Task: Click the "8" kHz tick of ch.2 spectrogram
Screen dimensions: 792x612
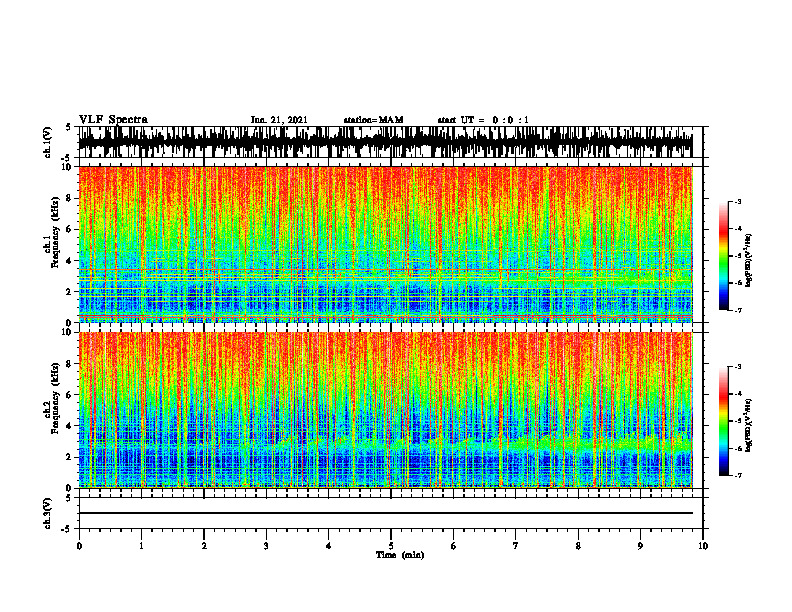Action: [70, 364]
